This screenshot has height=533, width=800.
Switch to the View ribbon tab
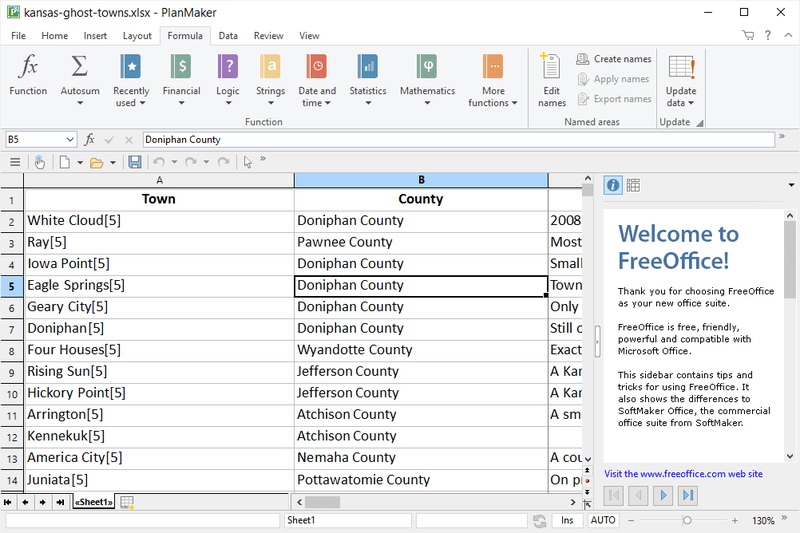(309, 36)
